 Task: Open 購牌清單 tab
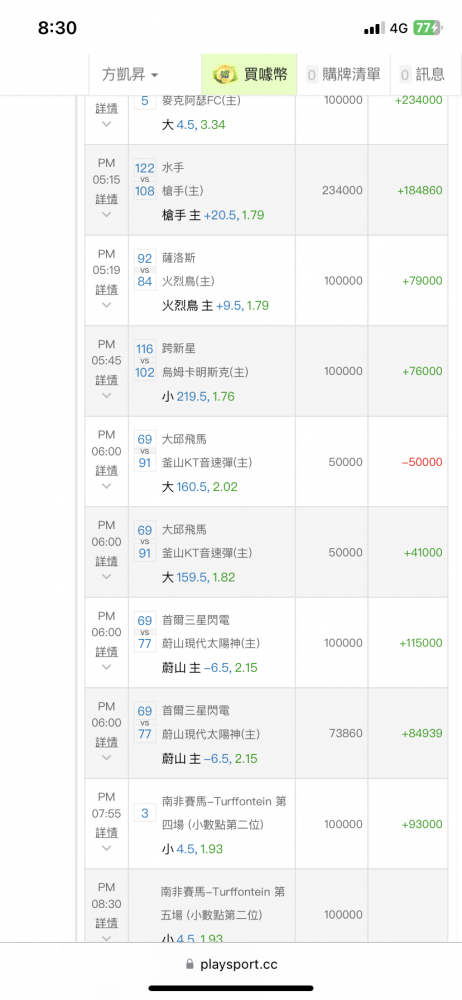pyautogui.click(x=344, y=74)
